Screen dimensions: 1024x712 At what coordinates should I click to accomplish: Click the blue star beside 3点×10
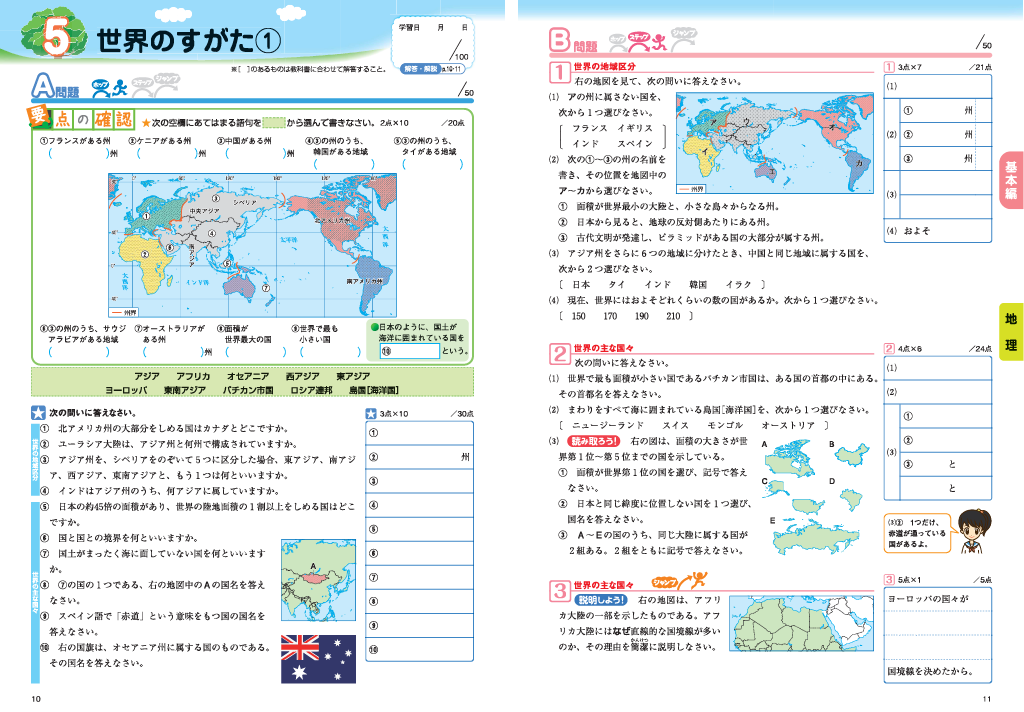click(x=371, y=413)
